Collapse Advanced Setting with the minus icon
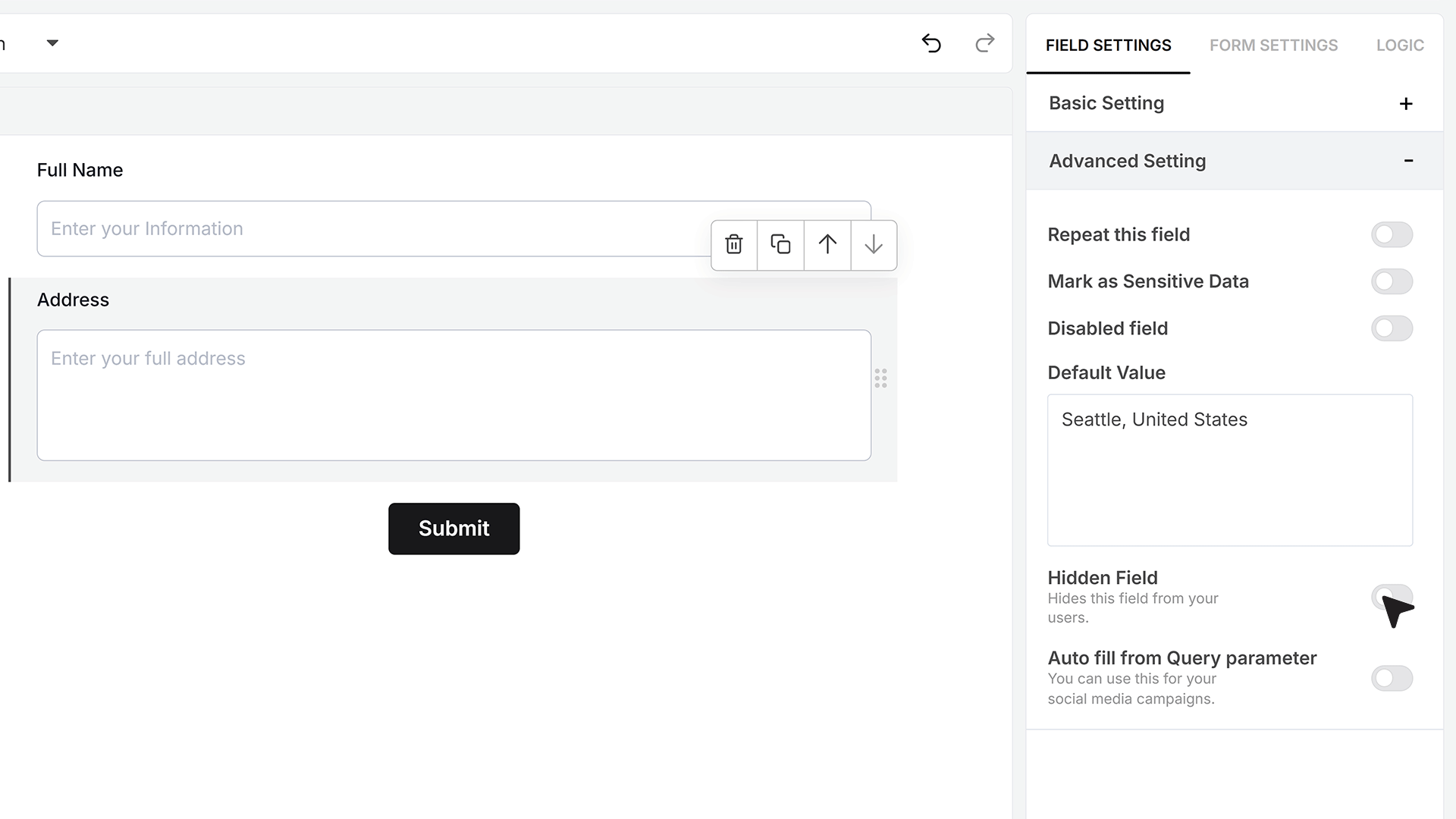 [x=1408, y=161]
